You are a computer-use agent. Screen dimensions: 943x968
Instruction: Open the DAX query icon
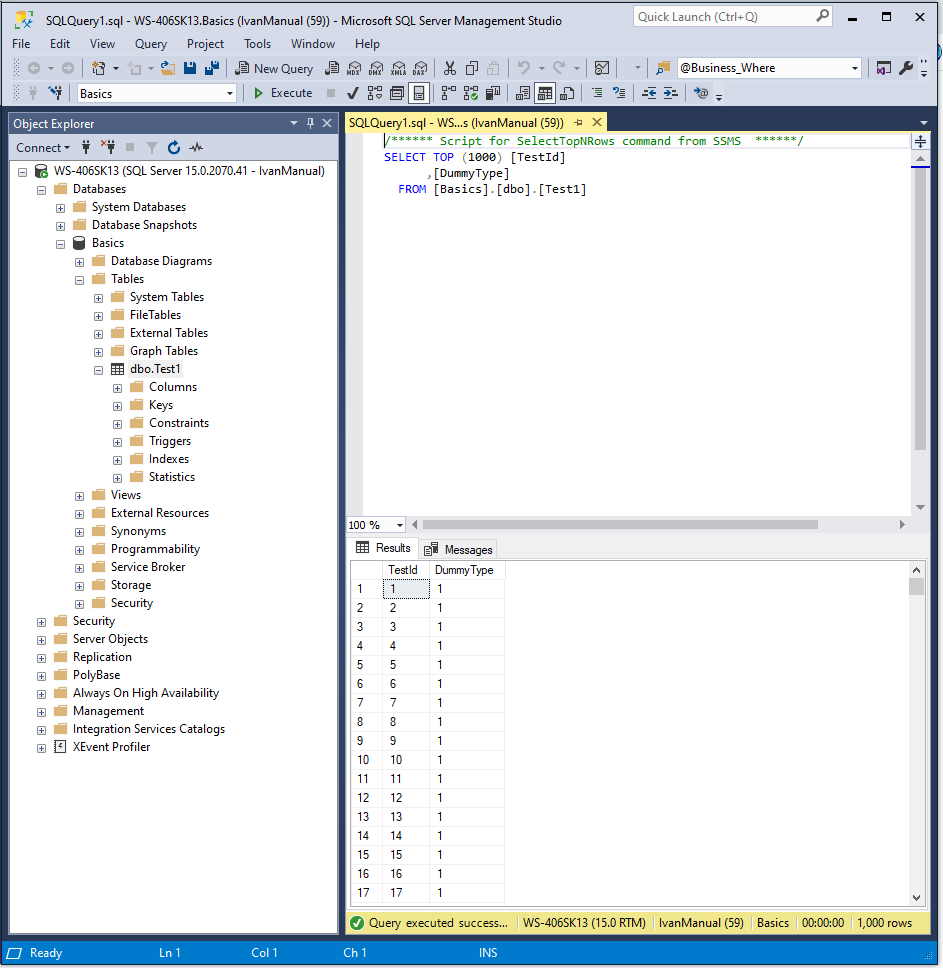tap(420, 69)
